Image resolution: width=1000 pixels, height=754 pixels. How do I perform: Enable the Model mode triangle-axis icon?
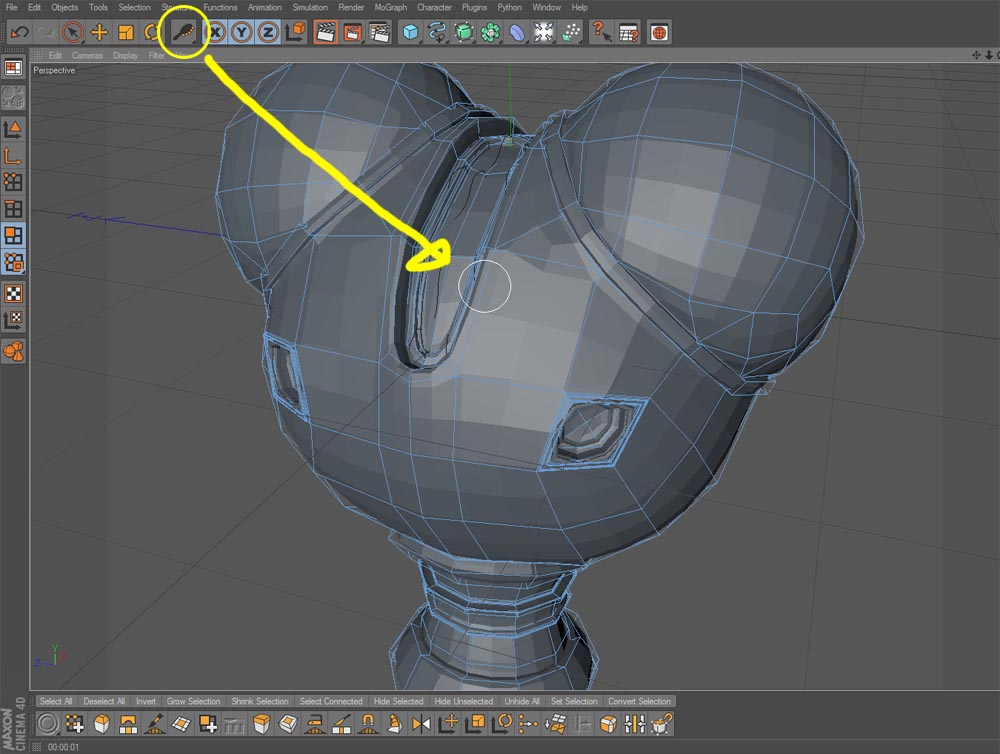pyautogui.click(x=13, y=128)
